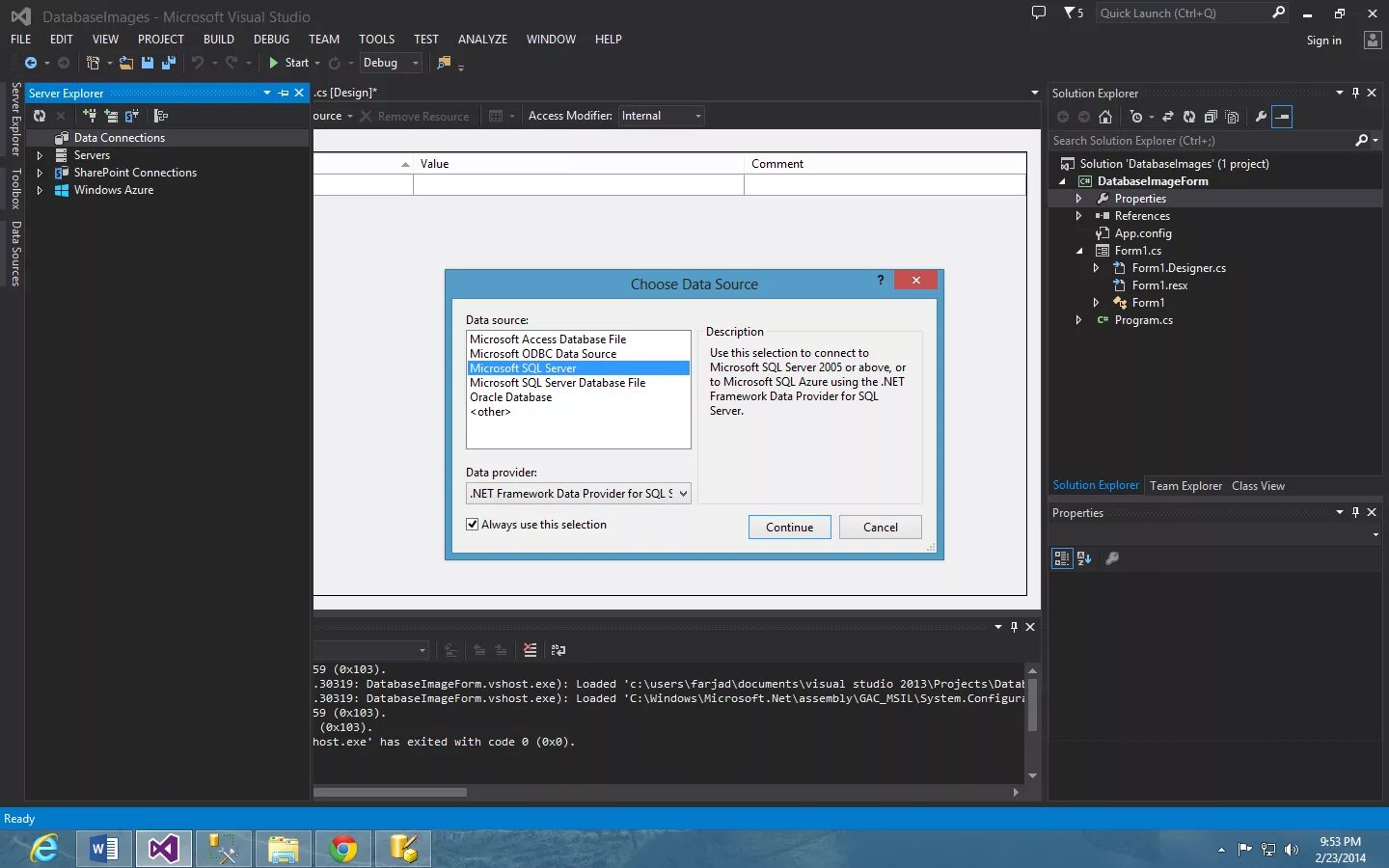1389x868 pixels.
Task: Click the Continue button in the dialog
Action: pos(790,527)
